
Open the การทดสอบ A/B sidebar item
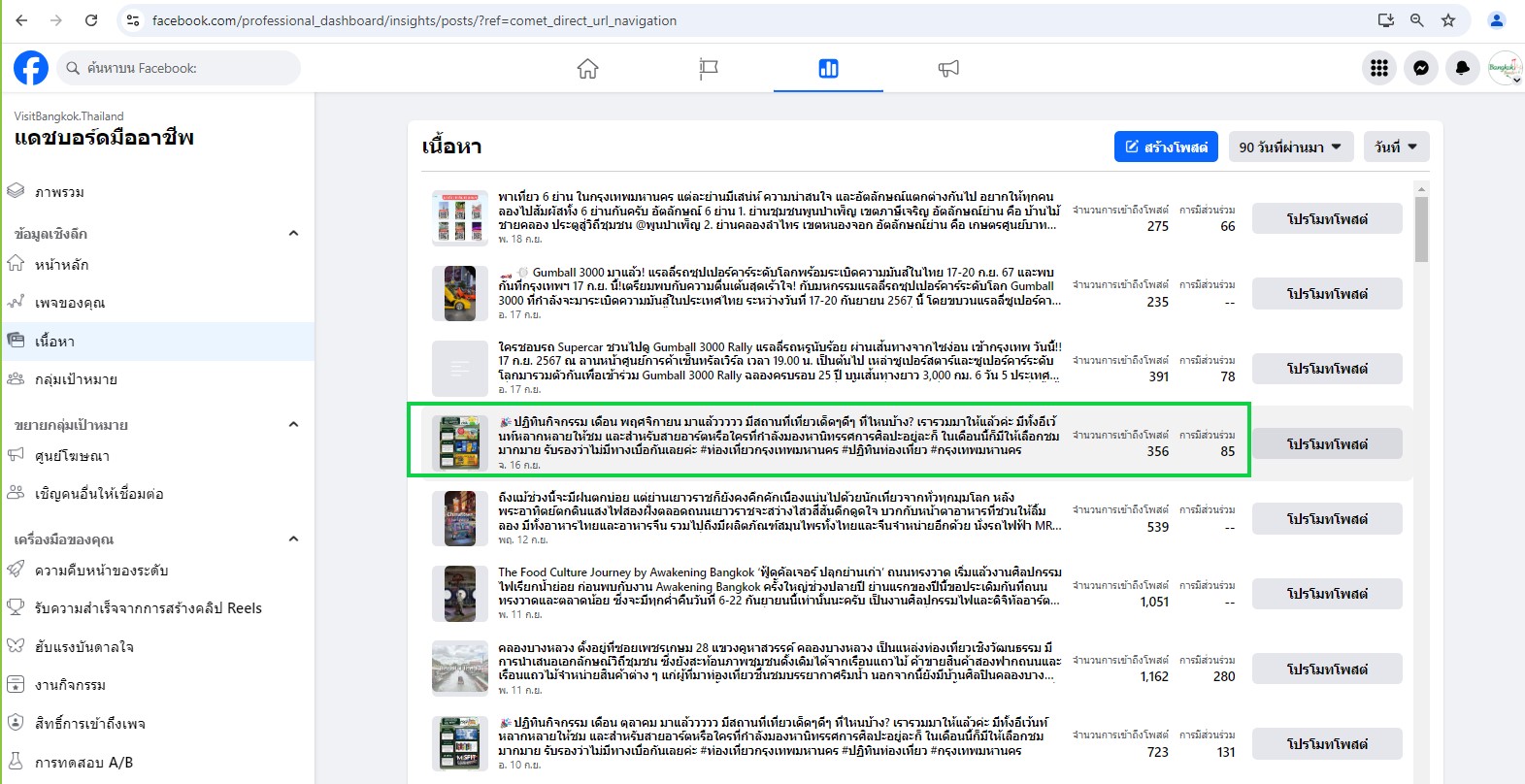tap(83, 763)
